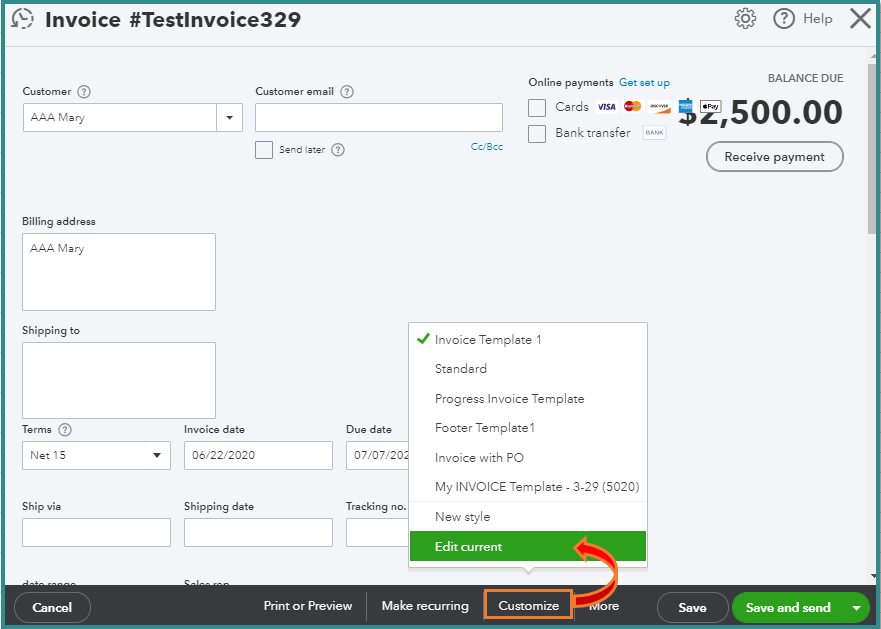
Task: Click the Customer help tooltip icon
Action: click(84, 92)
